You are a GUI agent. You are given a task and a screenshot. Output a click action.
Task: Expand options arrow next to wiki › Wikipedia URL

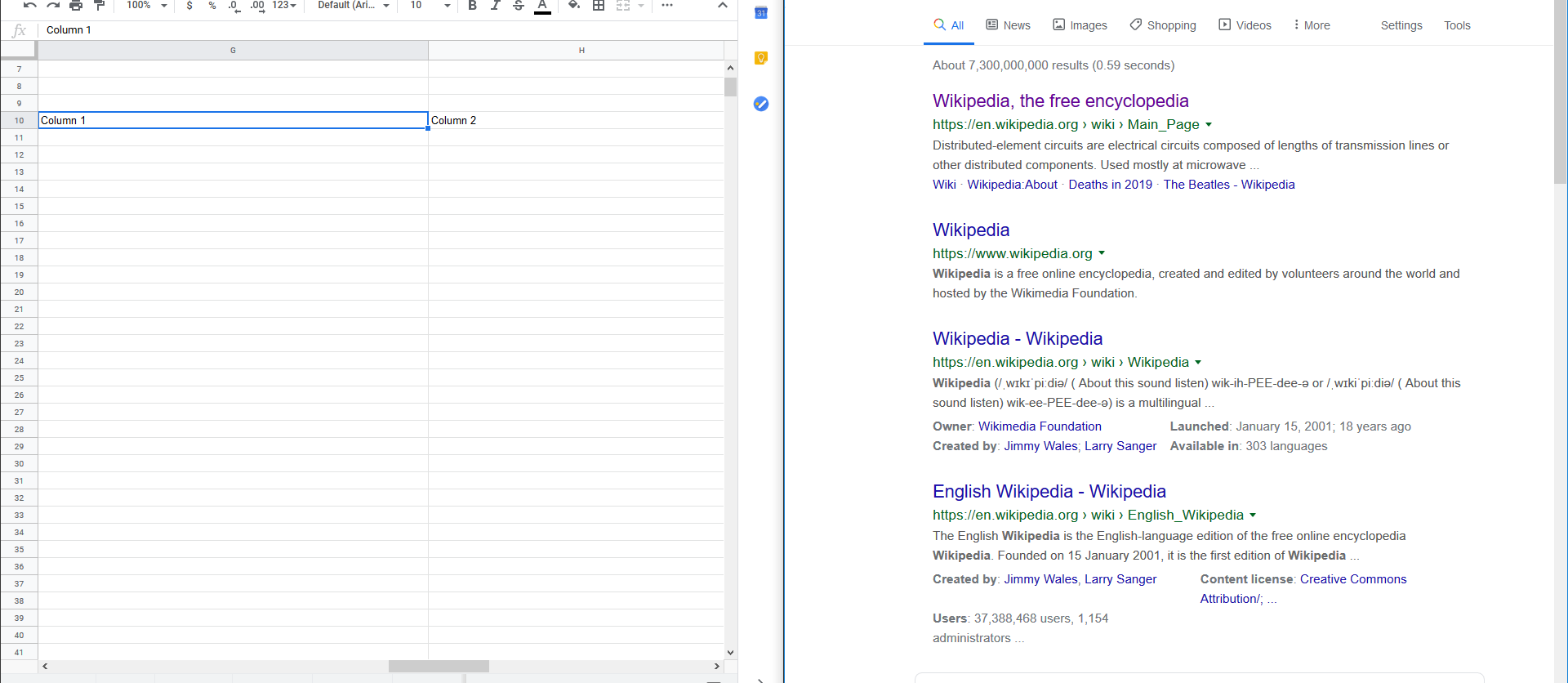[1198, 362]
